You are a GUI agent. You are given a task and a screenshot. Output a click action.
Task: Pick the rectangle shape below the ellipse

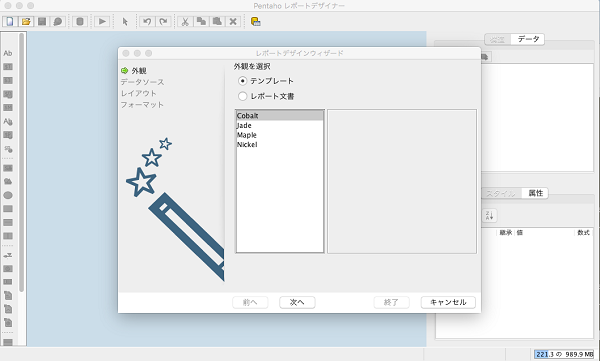coord(8,209)
